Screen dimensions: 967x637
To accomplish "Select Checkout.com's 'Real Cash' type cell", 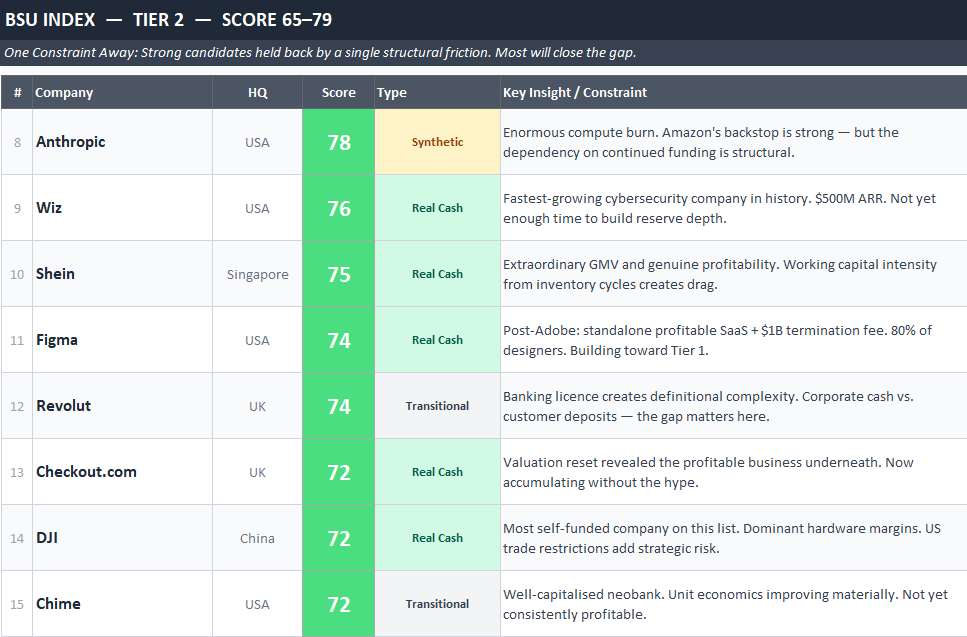I will point(437,472).
